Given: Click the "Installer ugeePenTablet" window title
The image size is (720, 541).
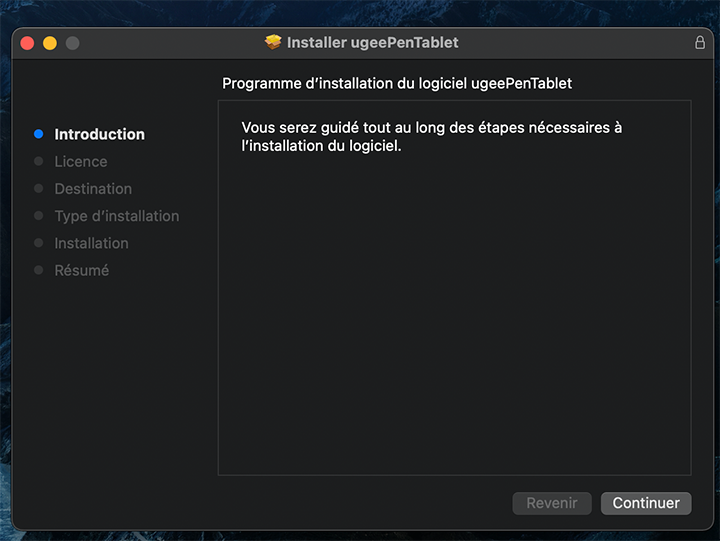Looking at the screenshot, I should (x=372, y=43).
